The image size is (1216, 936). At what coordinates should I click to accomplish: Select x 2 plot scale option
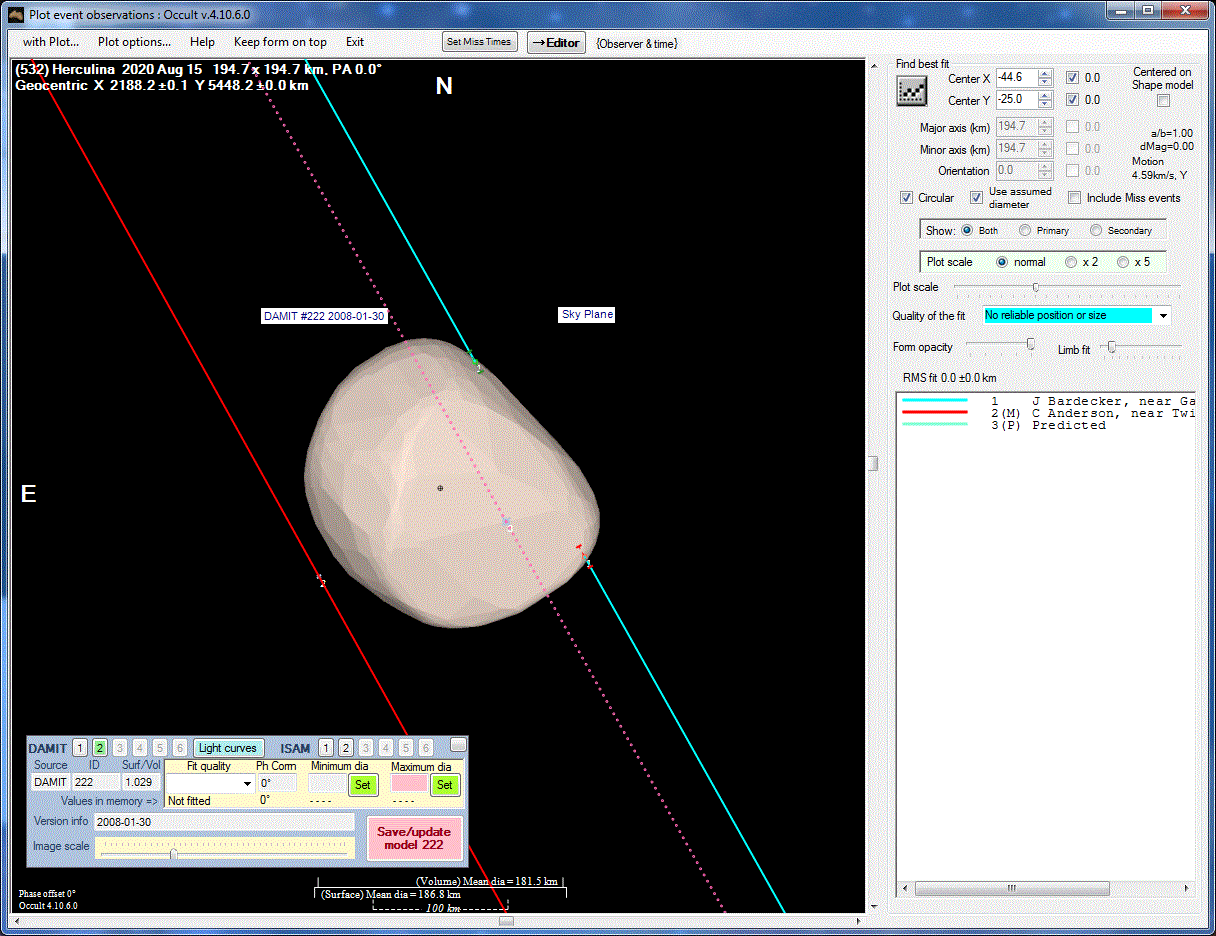(x=1071, y=262)
